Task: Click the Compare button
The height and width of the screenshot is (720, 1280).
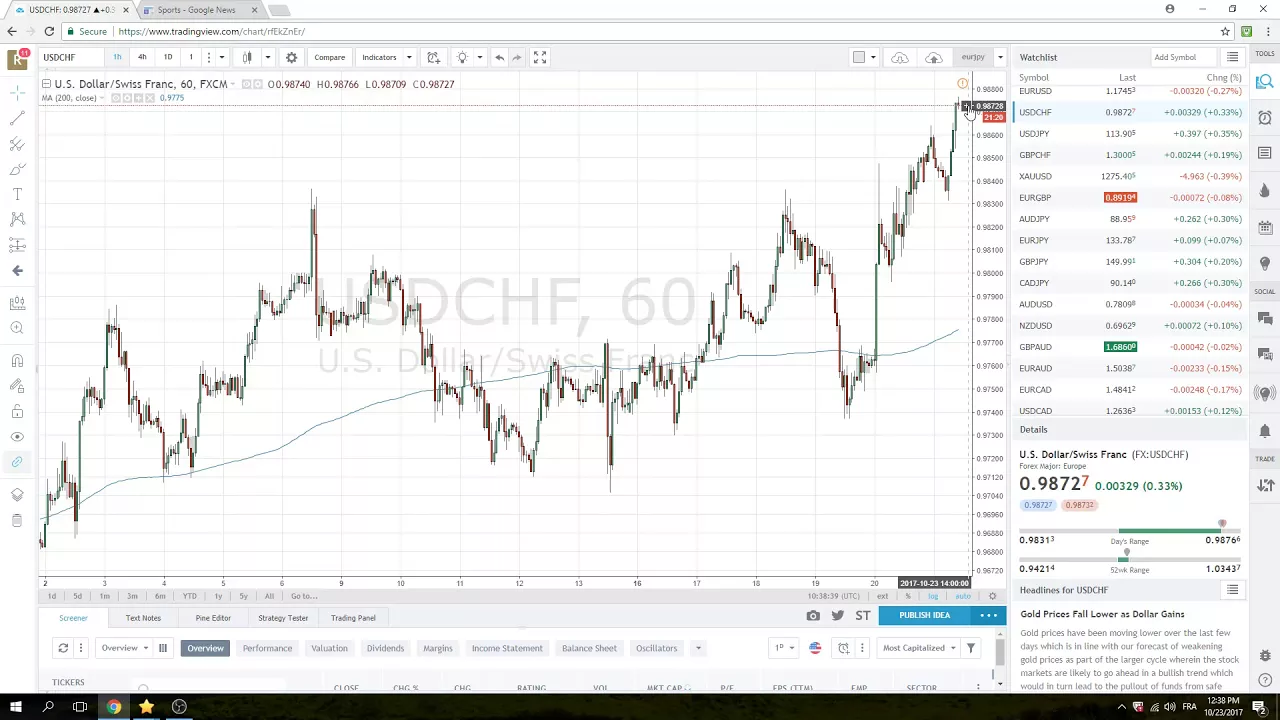Action: [329, 57]
